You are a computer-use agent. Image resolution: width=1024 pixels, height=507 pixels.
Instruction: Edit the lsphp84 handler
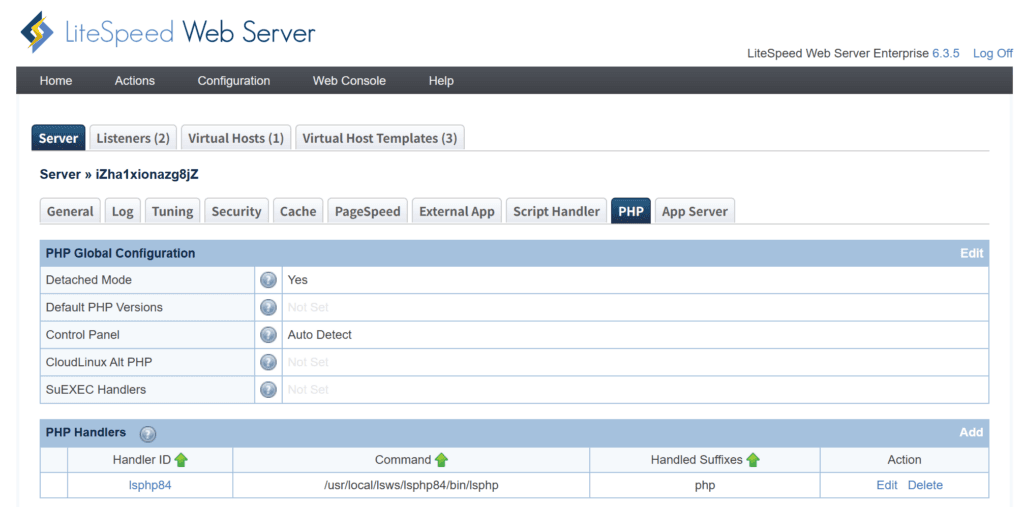(887, 485)
